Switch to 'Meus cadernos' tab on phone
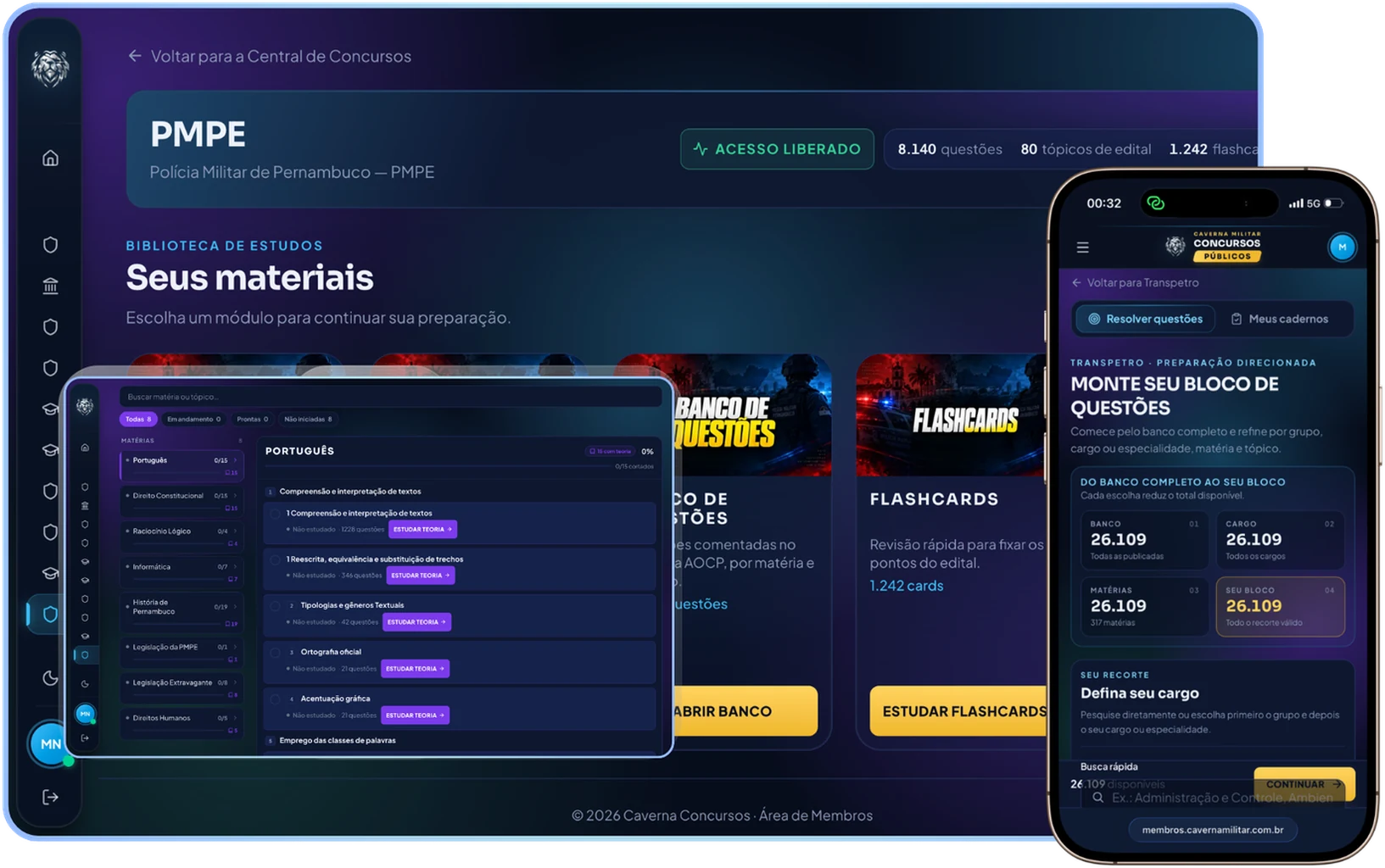 point(1280,320)
